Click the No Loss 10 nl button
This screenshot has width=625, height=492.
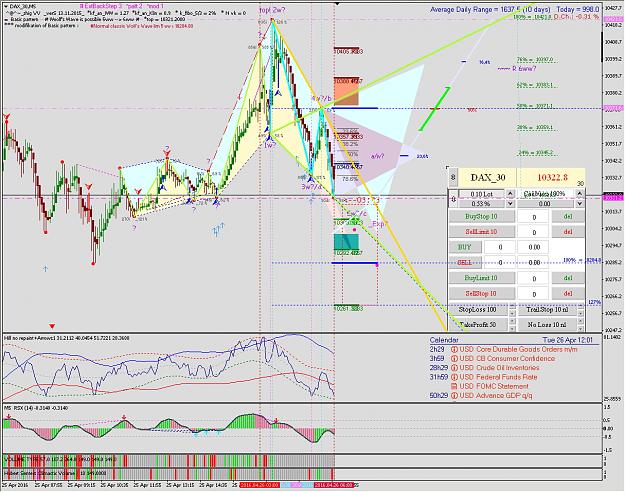pos(547,325)
